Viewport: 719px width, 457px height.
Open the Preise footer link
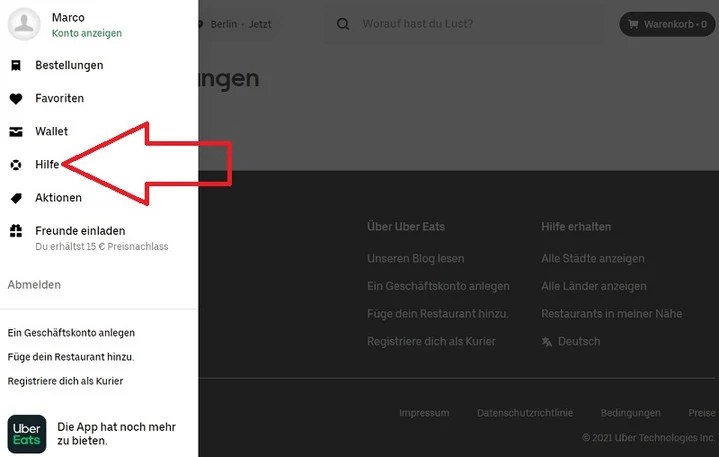tap(702, 413)
